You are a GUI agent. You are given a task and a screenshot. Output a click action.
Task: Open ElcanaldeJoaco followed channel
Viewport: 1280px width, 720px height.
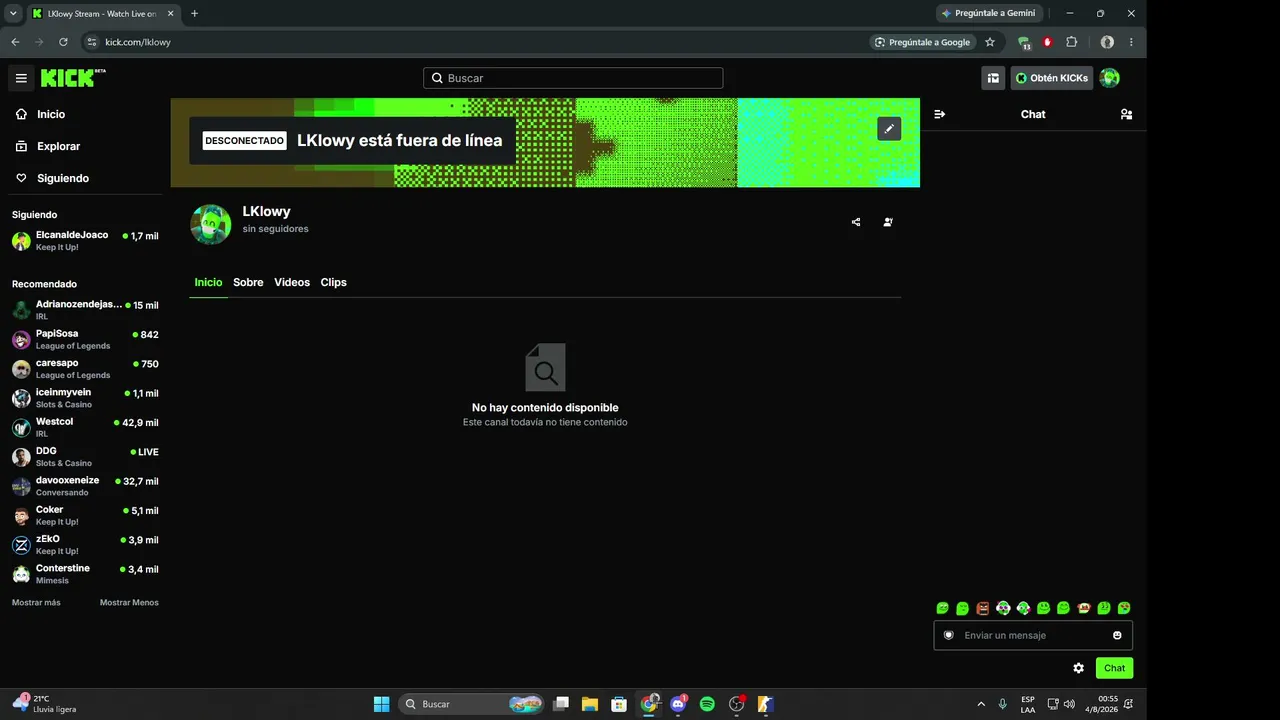(x=85, y=241)
